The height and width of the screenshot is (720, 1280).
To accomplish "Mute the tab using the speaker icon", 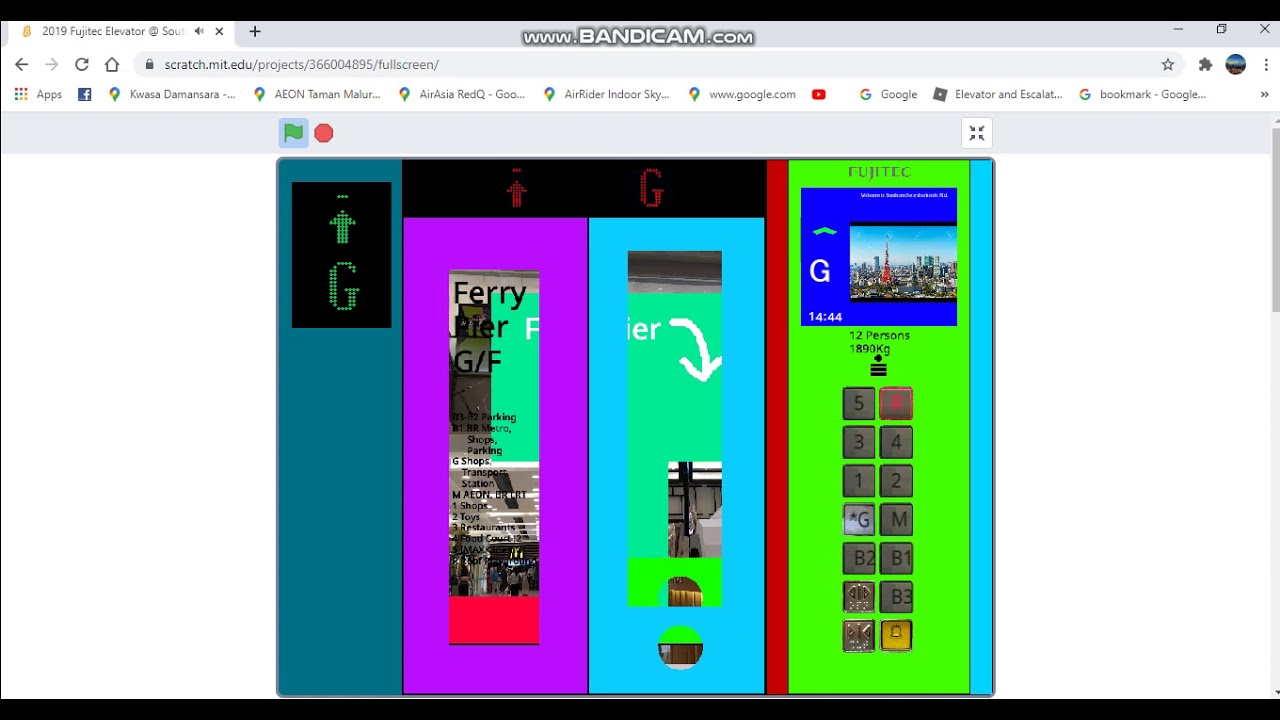I will (199, 31).
